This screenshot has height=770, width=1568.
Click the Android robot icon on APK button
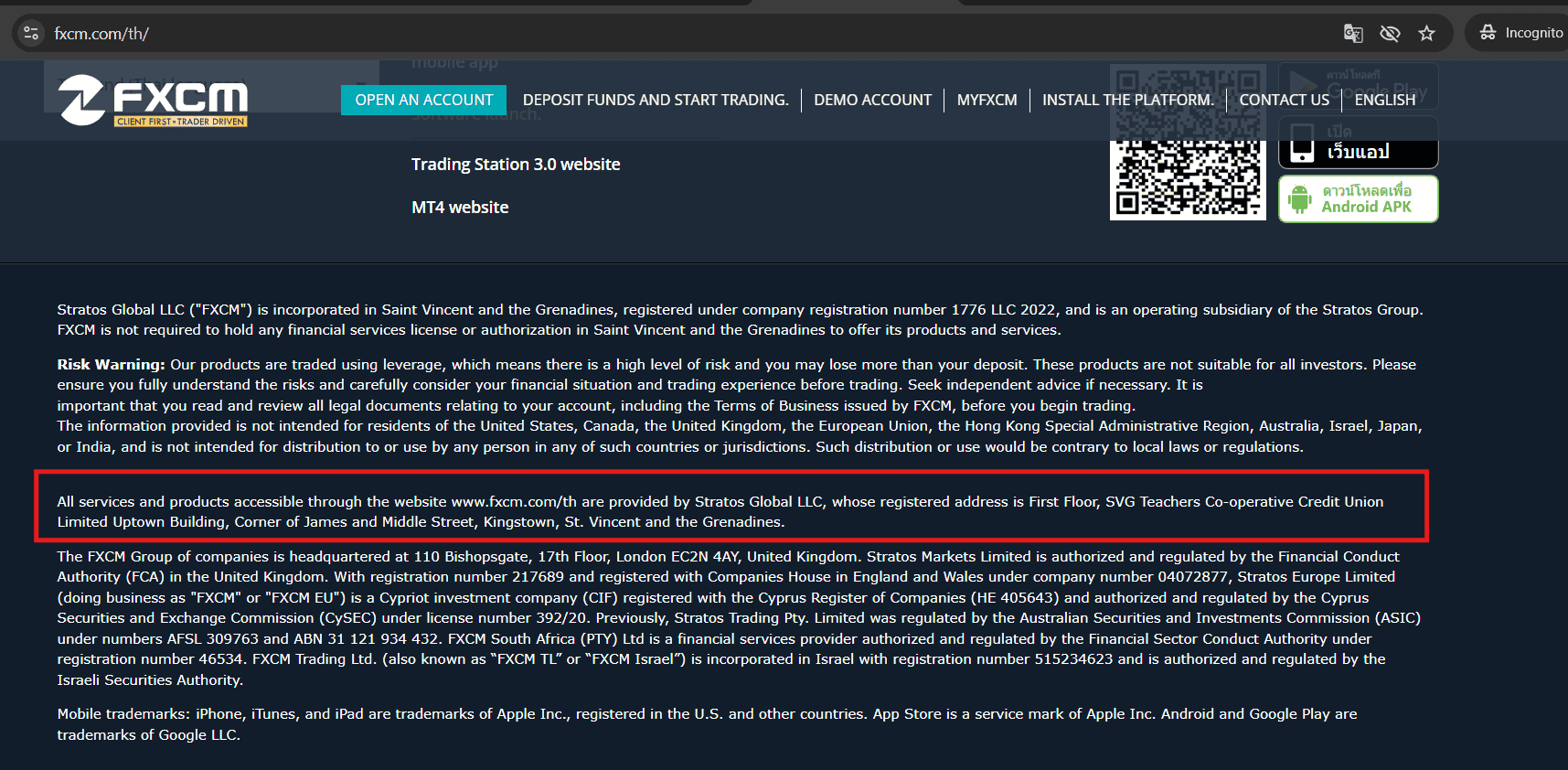(1300, 198)
